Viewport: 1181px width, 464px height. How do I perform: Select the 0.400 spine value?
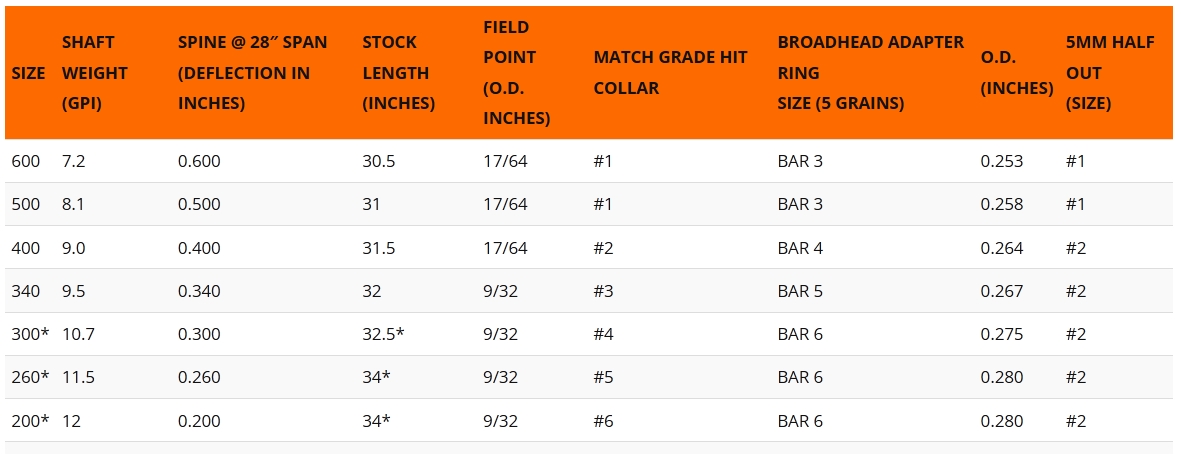199,248
